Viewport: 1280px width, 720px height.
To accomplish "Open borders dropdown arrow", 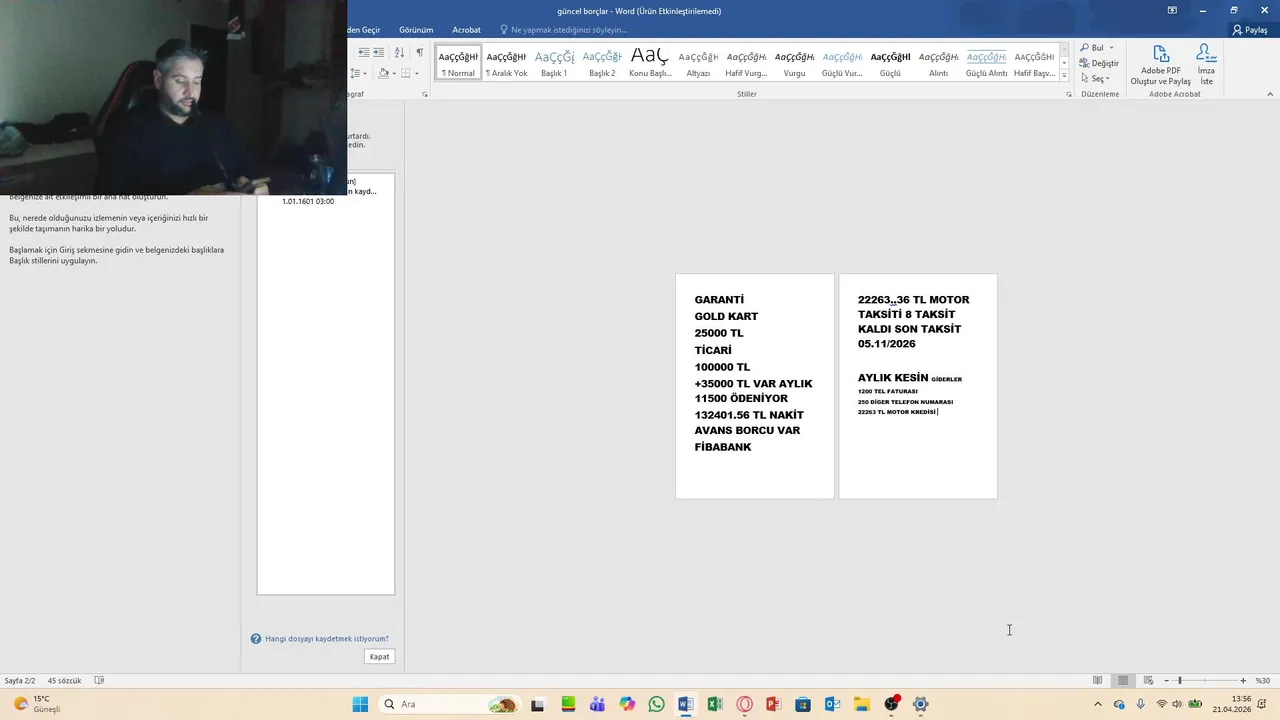I will [417, 73].
